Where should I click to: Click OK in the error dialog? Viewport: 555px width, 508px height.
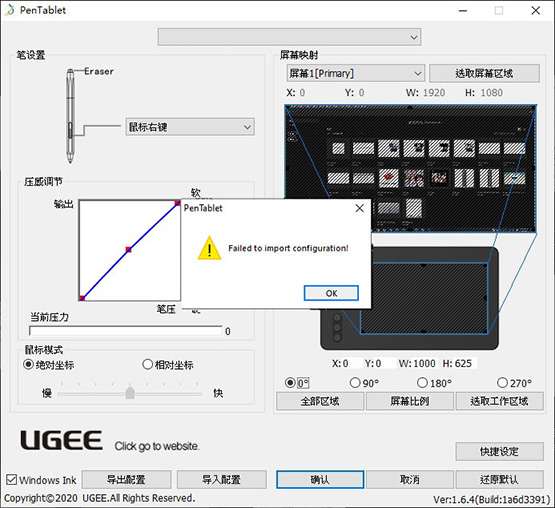tap(331, 293)
